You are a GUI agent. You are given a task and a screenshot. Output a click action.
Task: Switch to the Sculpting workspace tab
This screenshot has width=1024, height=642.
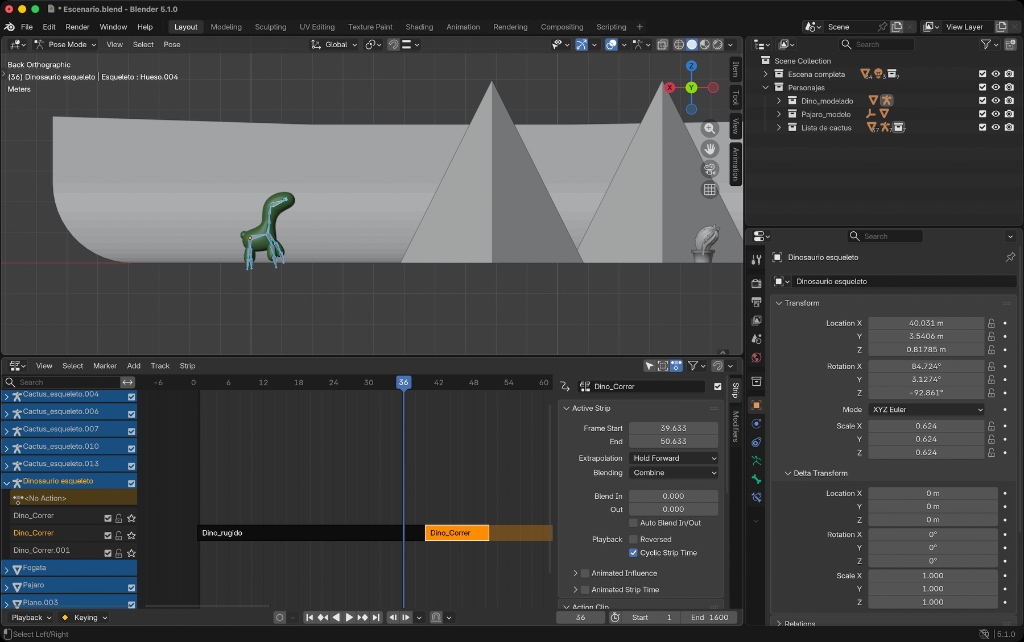click(270, 27)
